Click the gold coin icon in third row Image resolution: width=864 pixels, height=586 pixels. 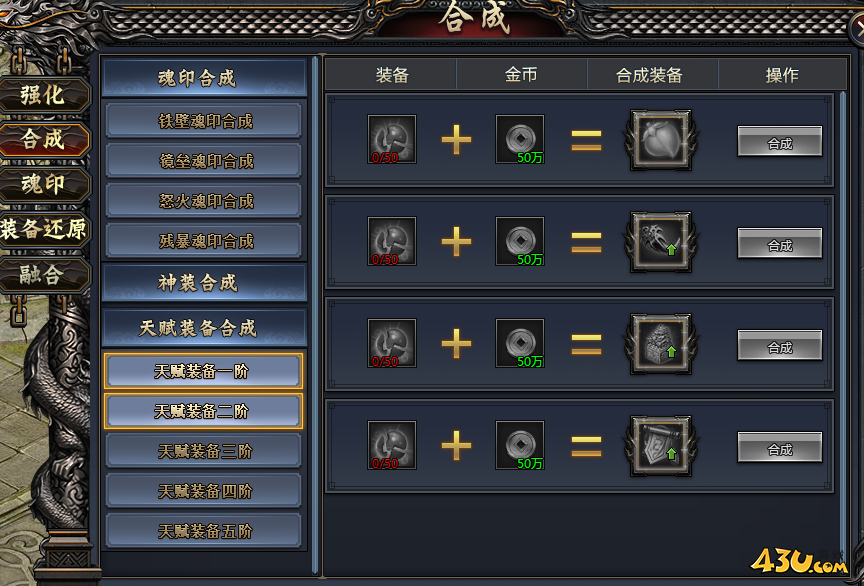pyautogui.click(x=520, y=343)
